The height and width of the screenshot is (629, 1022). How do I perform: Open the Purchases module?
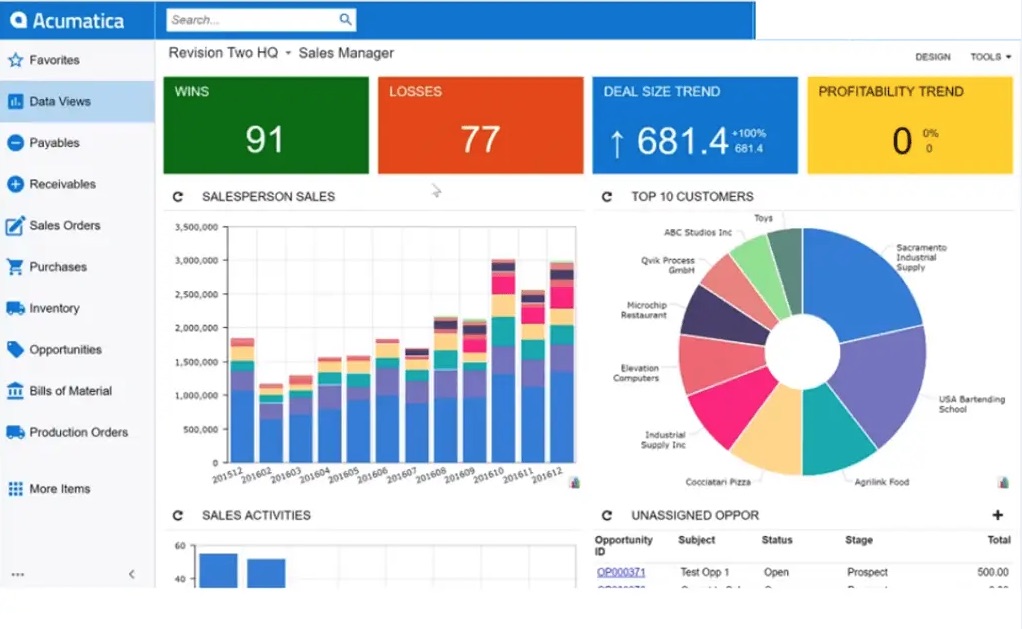tap(63, 266)
